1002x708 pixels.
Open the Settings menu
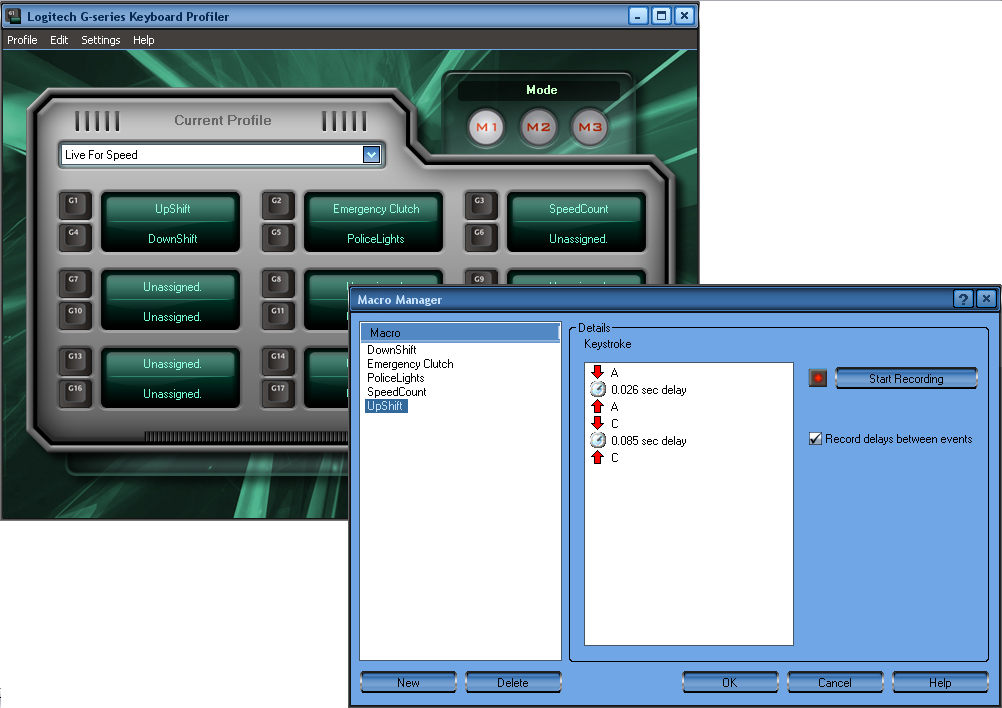100,40
